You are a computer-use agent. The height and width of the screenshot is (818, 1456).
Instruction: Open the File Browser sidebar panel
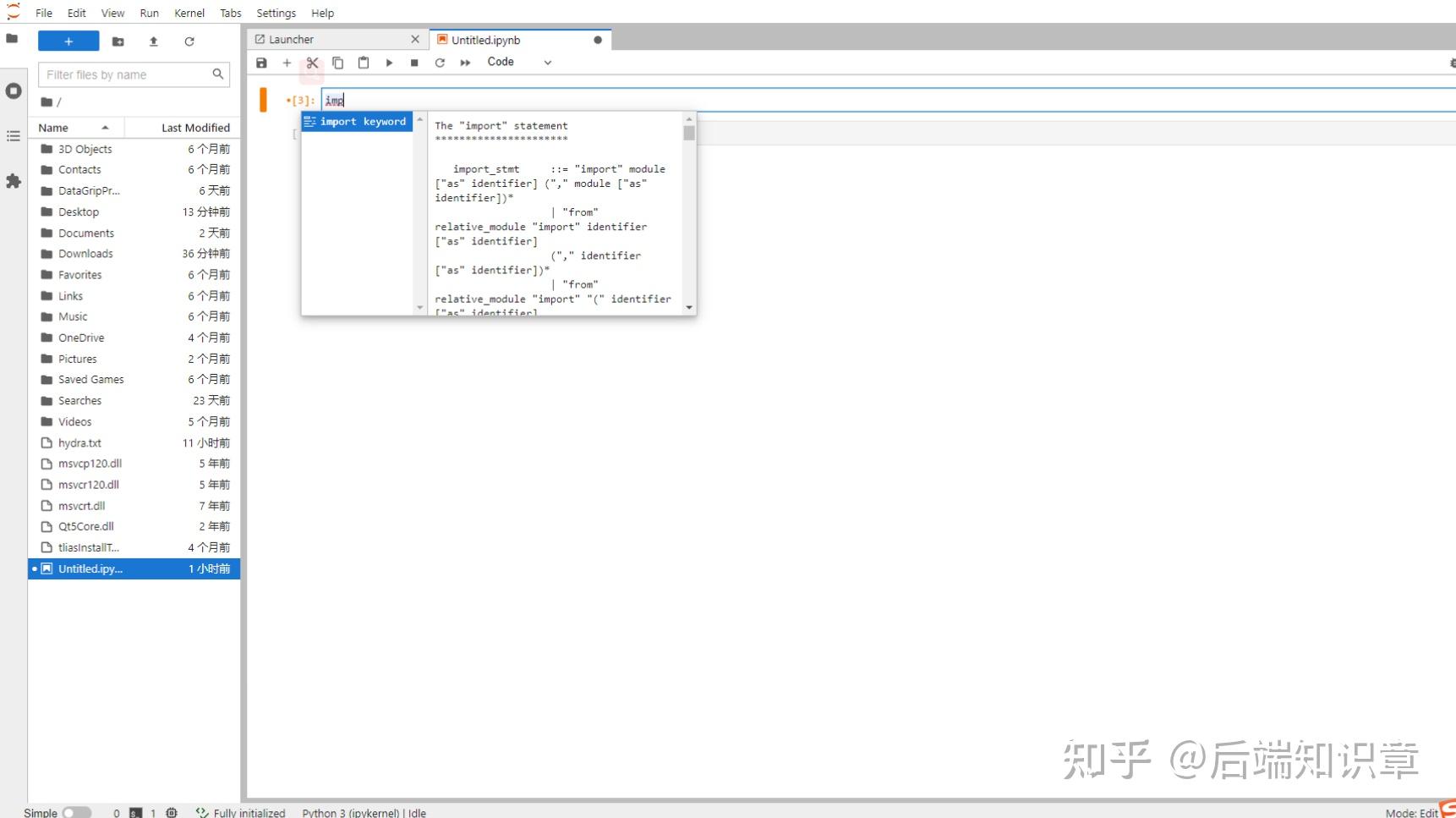(x=13, y=39)
